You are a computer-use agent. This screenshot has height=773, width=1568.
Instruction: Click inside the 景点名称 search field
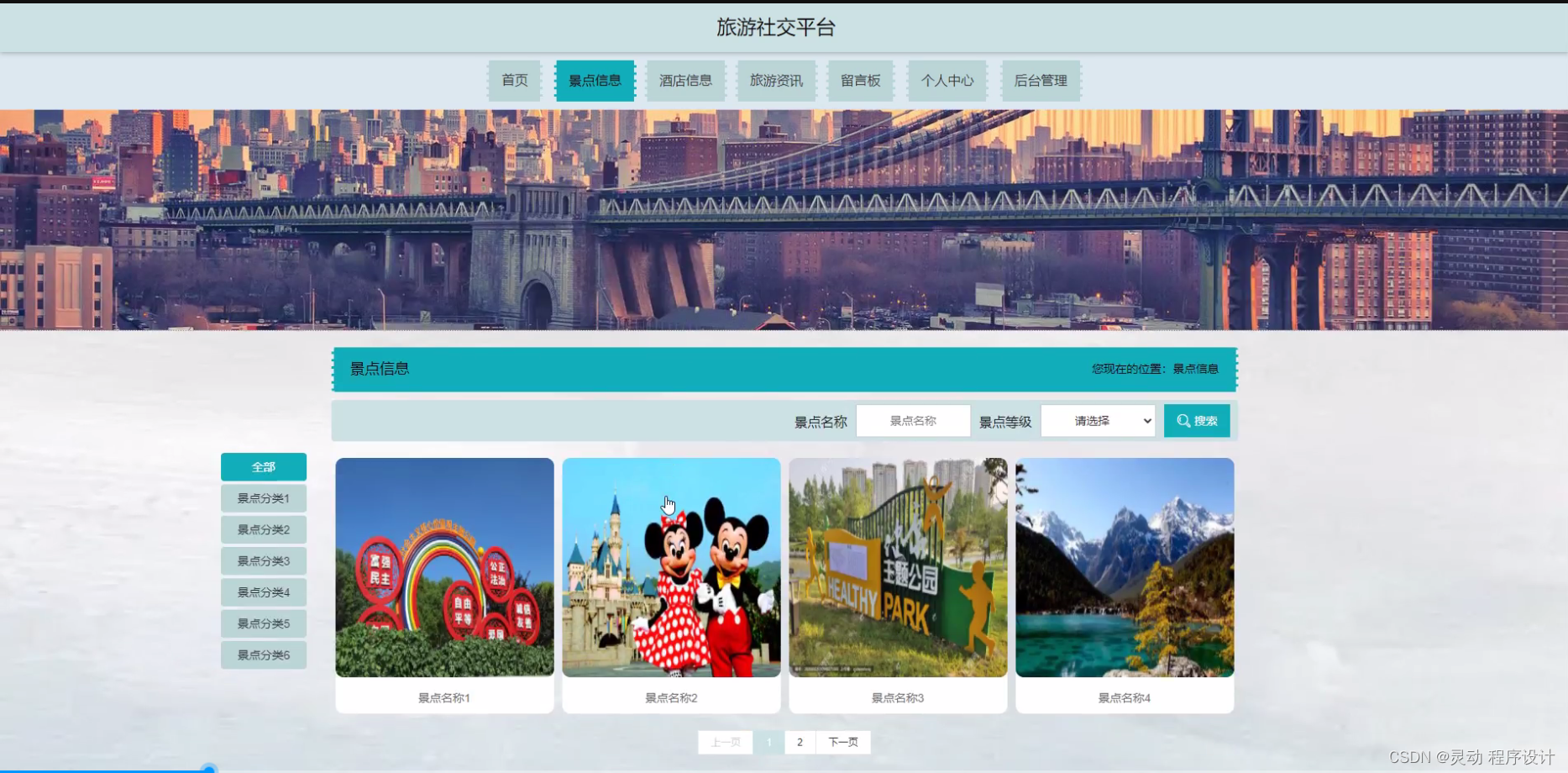(914, 420)
